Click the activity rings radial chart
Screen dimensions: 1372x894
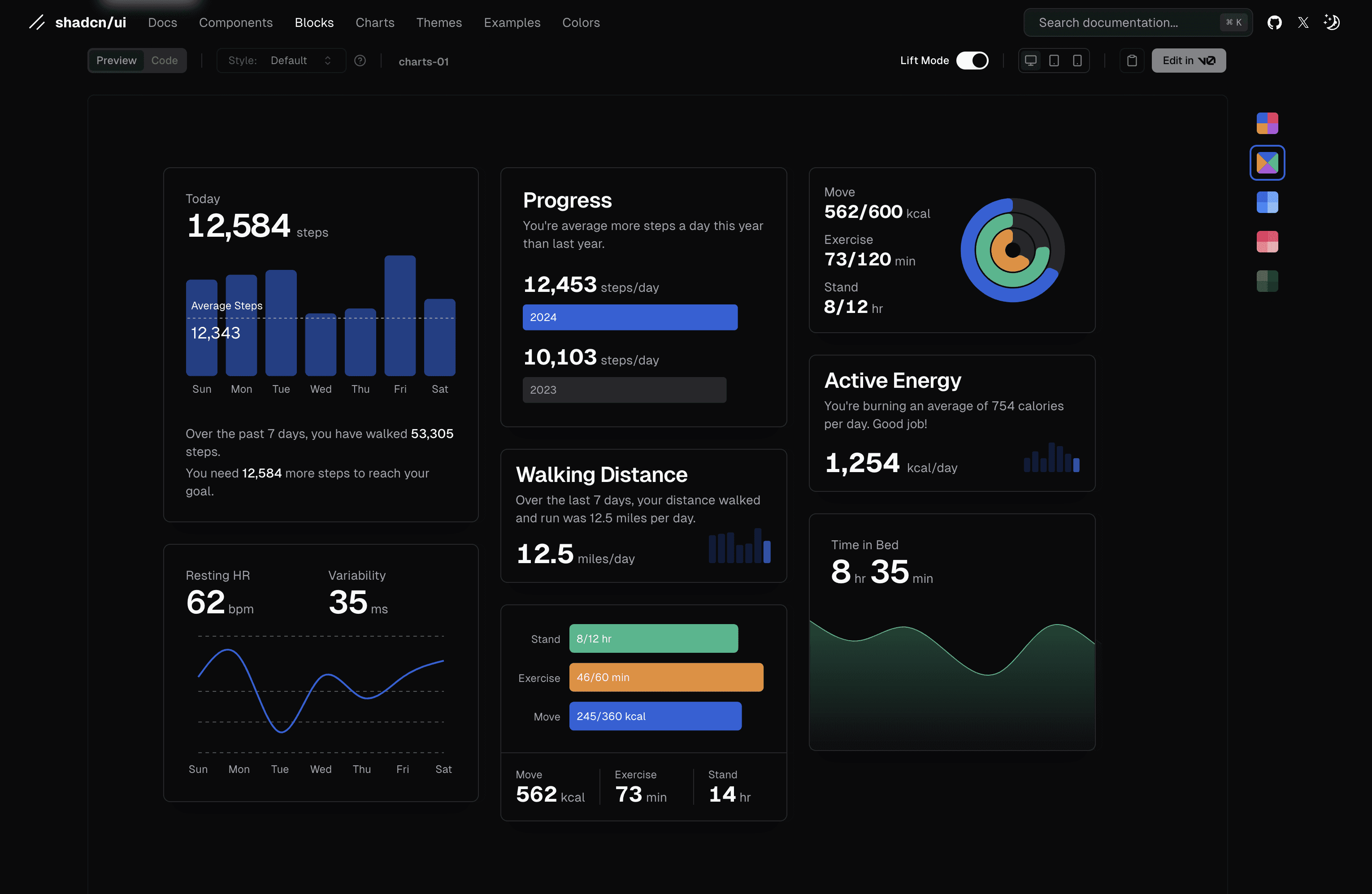(1012, 250)
